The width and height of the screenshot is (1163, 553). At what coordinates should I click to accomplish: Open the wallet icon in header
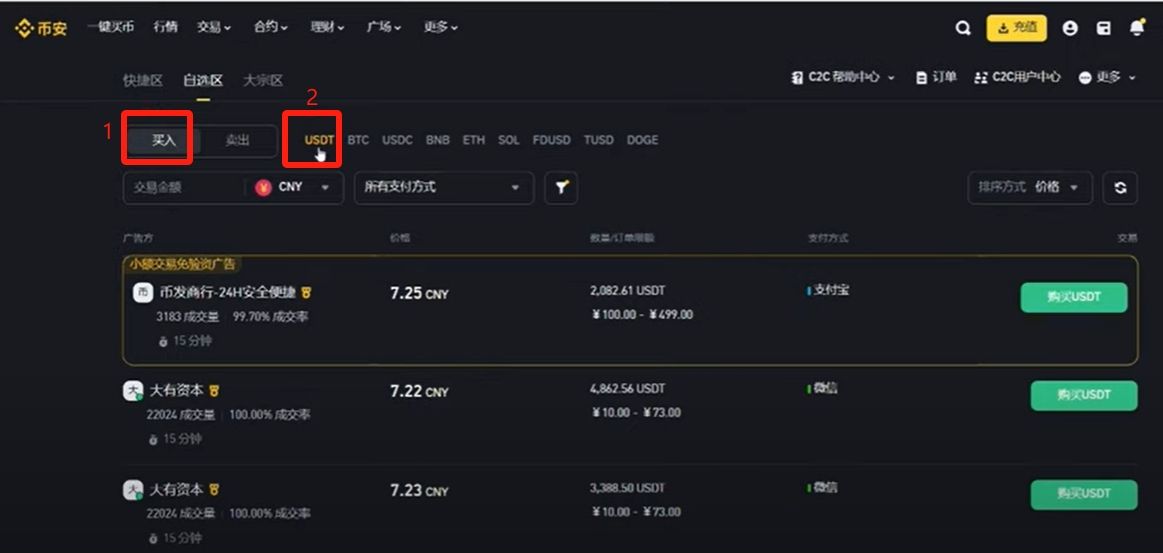click(1103, 29)
